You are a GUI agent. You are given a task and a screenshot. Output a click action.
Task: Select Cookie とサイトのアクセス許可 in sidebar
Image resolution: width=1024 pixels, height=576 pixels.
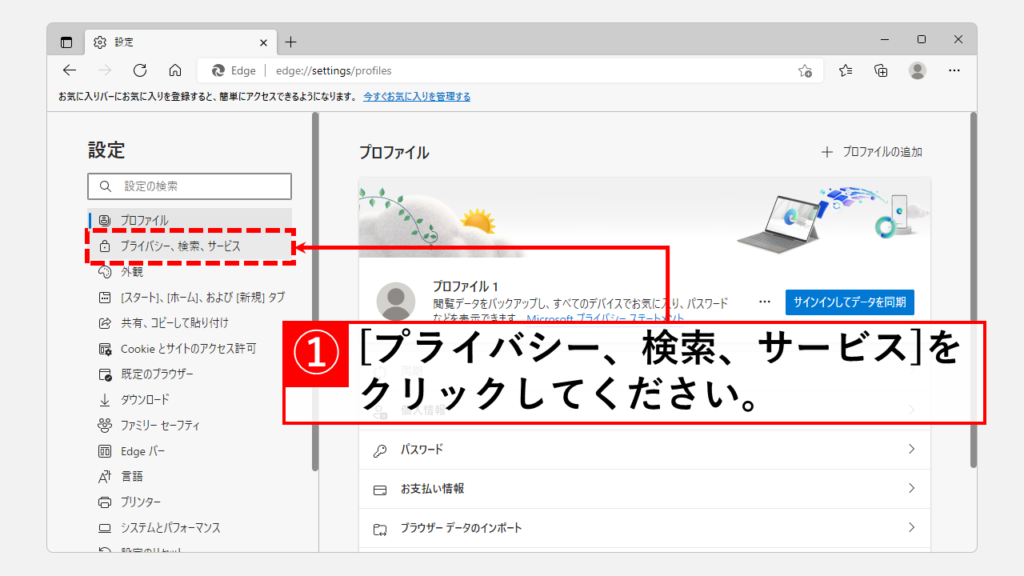[x=188, y=349]
